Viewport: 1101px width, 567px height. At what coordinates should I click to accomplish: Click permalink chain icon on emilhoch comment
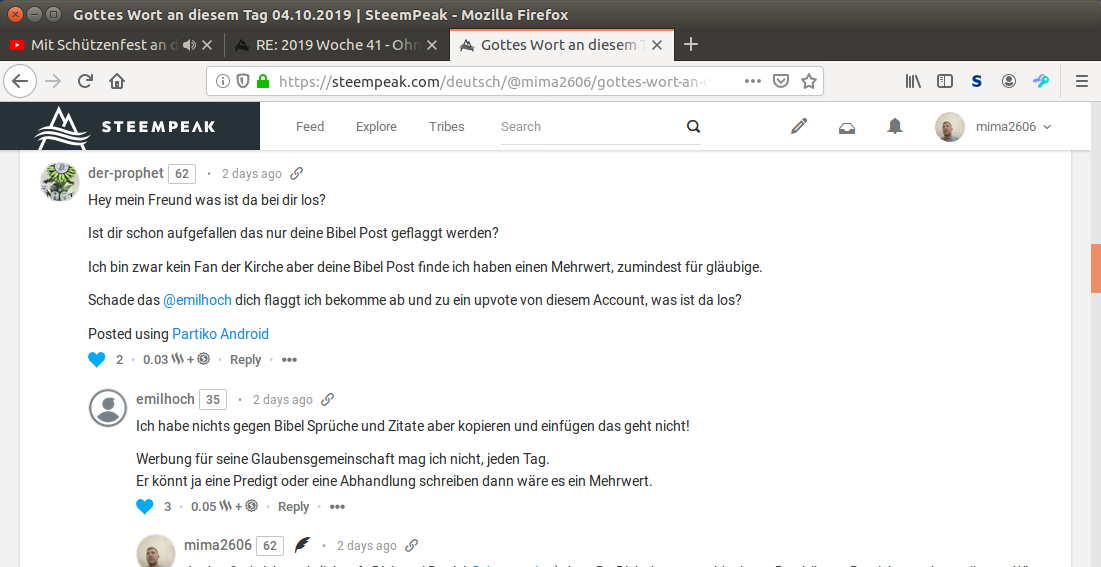(327, 399)
